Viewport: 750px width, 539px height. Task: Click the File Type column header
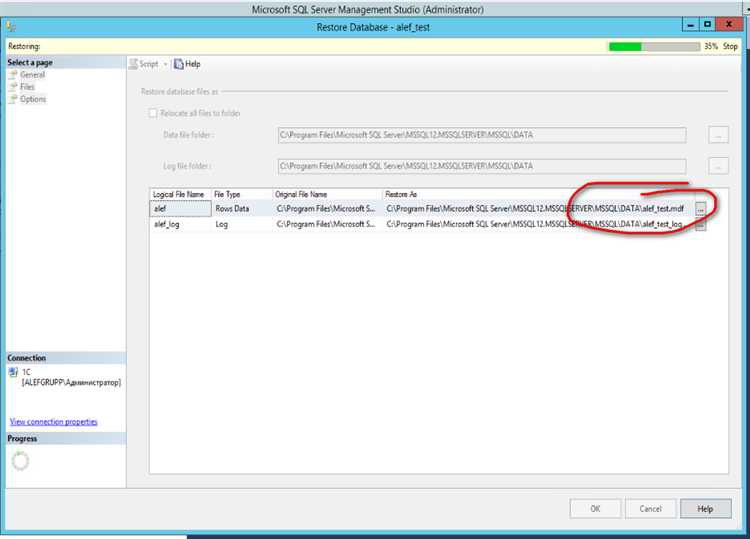point(242,194)
